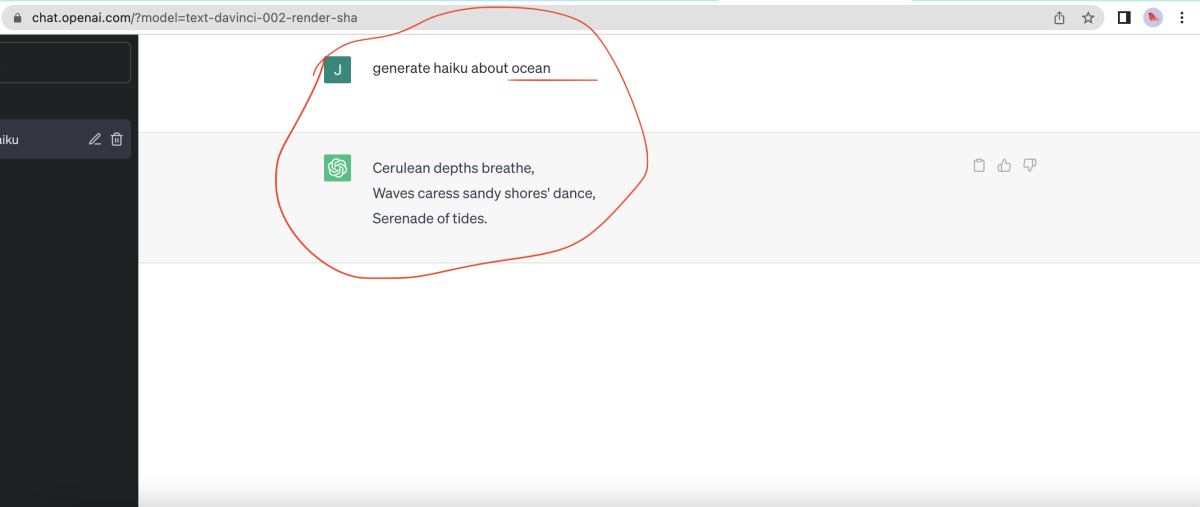Screen dimensions: 1200x507
Task: Click the user avatar J
Action: point(338,69)
